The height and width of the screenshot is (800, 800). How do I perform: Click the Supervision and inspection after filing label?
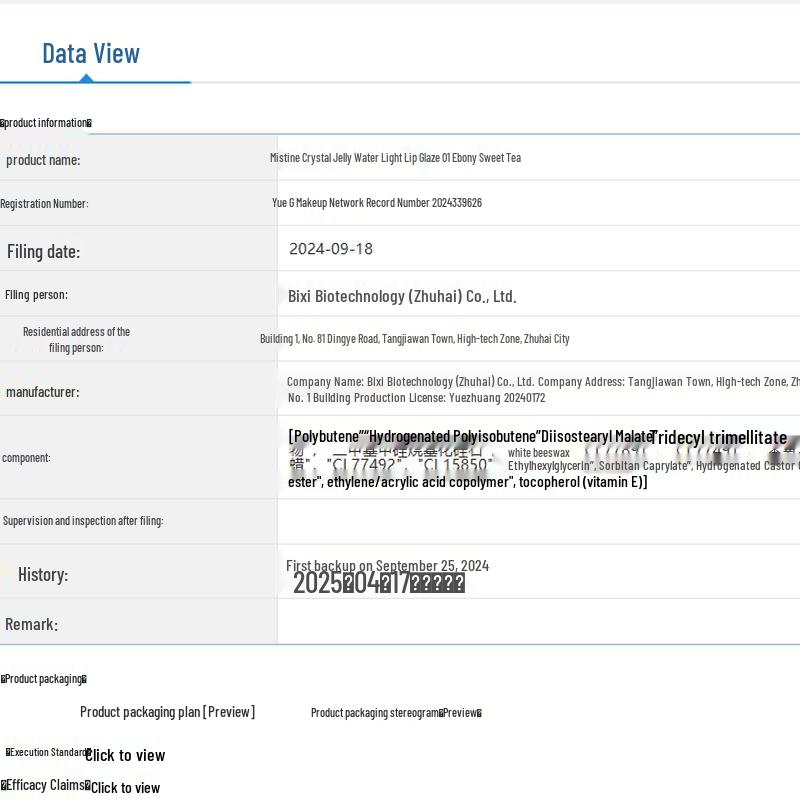(83, 521)
